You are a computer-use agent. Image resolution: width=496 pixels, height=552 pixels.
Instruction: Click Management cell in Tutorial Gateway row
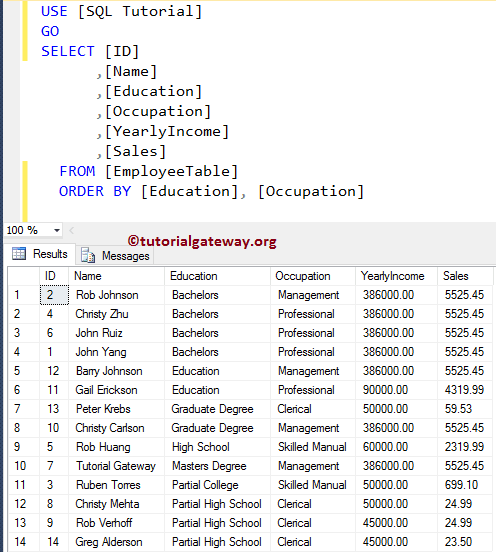point(313,466)
